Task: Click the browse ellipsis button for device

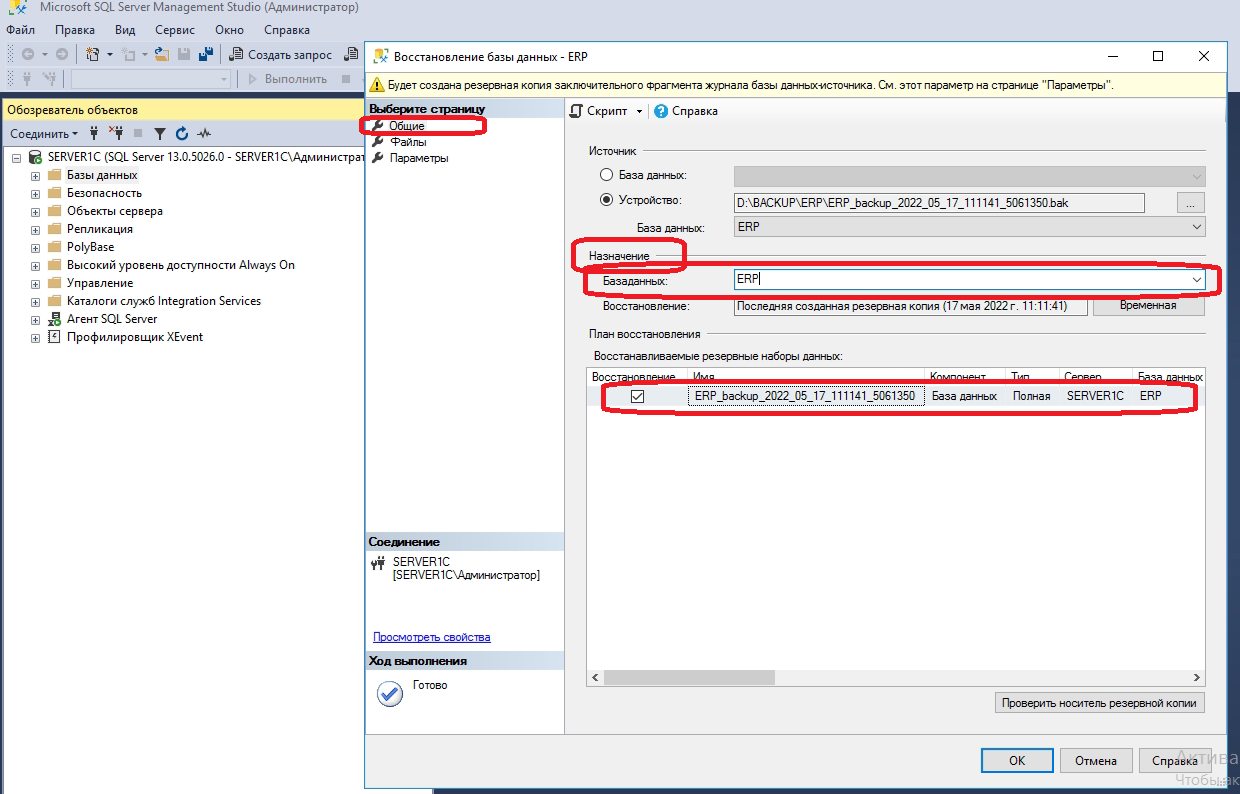Action: tap(1190, 202)
